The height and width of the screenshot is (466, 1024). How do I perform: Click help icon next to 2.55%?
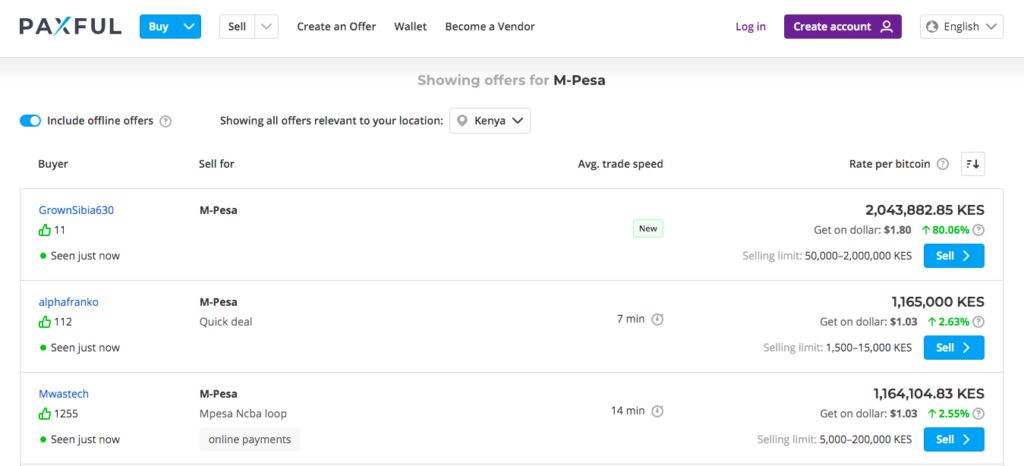point(978,414)
